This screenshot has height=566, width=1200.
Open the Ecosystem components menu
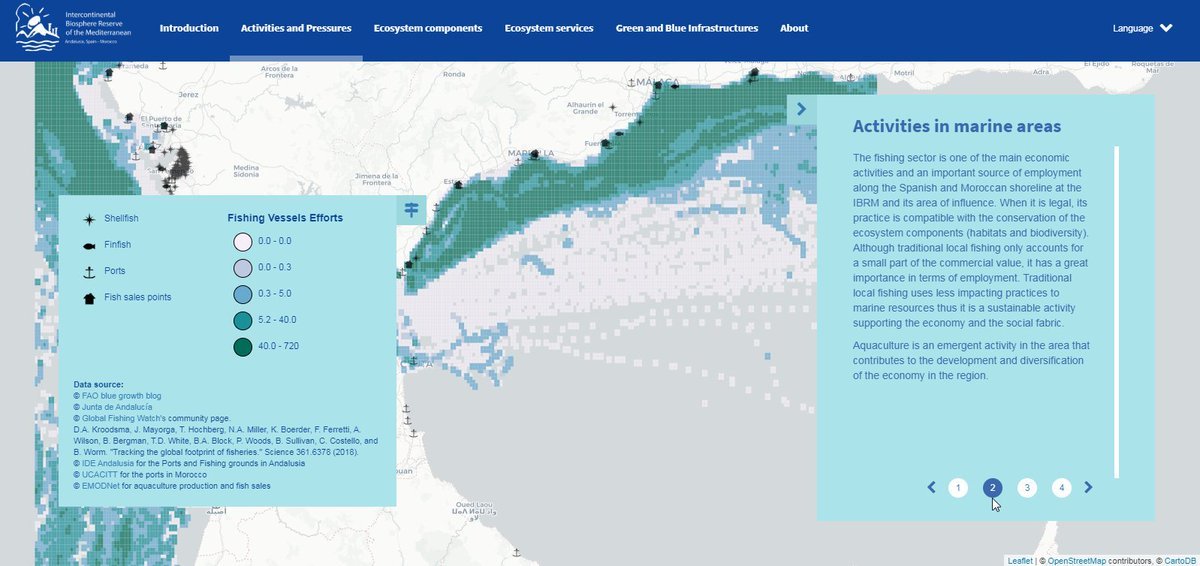[427, 28]
